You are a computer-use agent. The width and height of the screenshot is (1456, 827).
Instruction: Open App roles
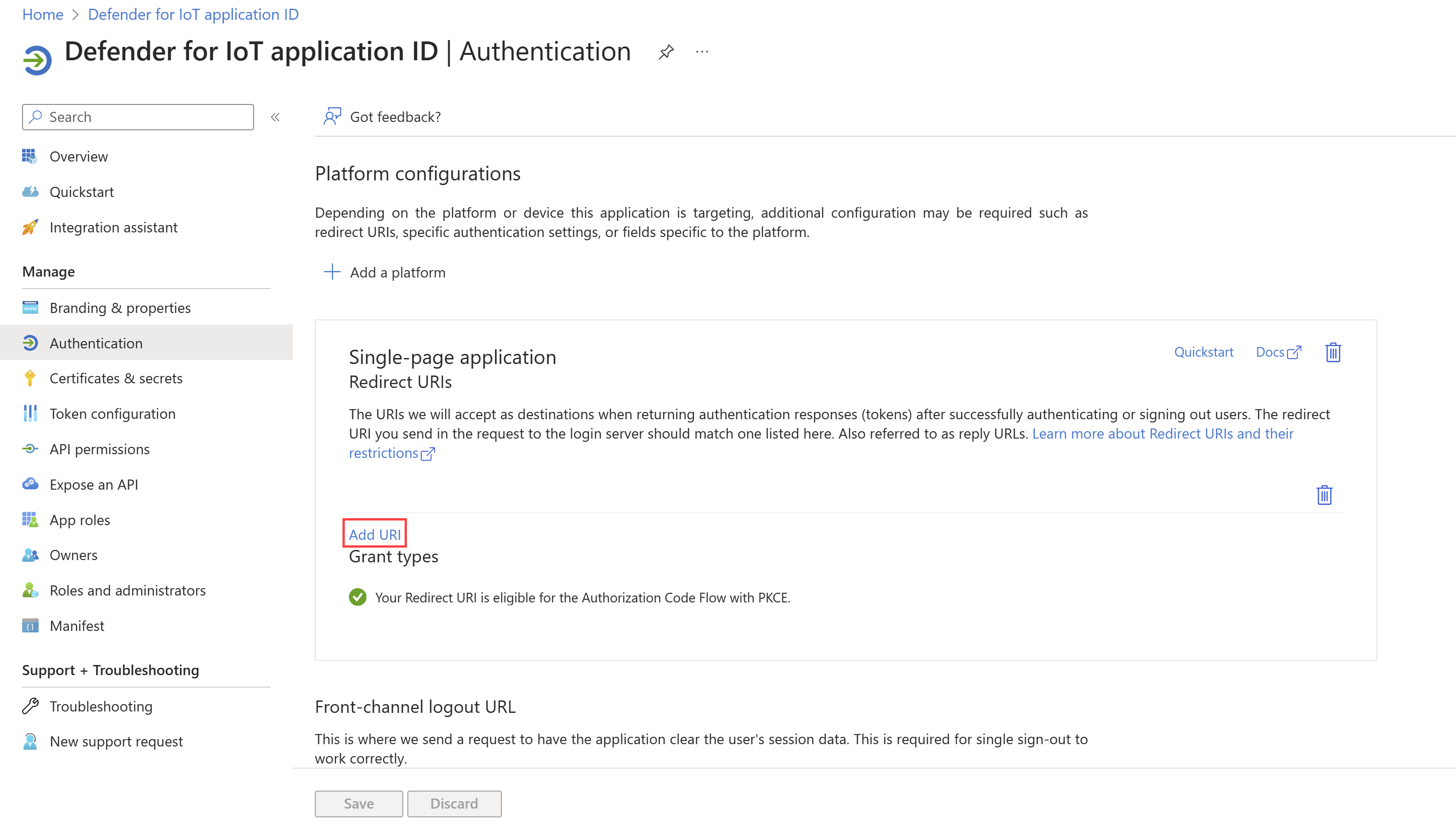(80, 520)
